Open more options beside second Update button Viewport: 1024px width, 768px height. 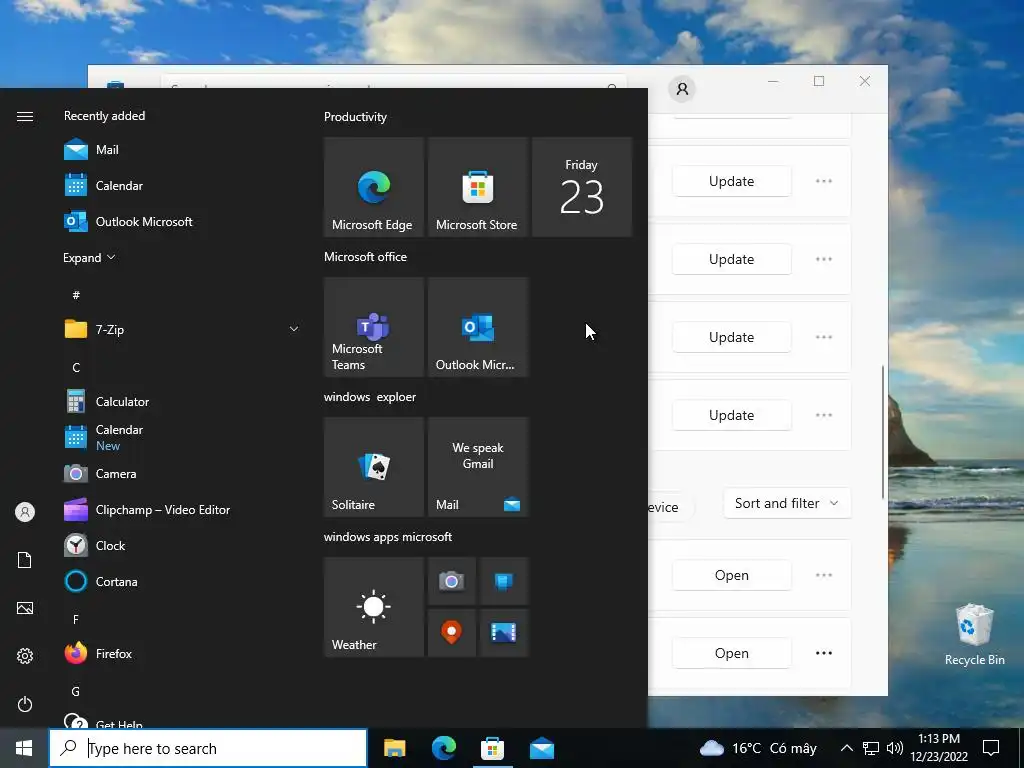(824, 259)
